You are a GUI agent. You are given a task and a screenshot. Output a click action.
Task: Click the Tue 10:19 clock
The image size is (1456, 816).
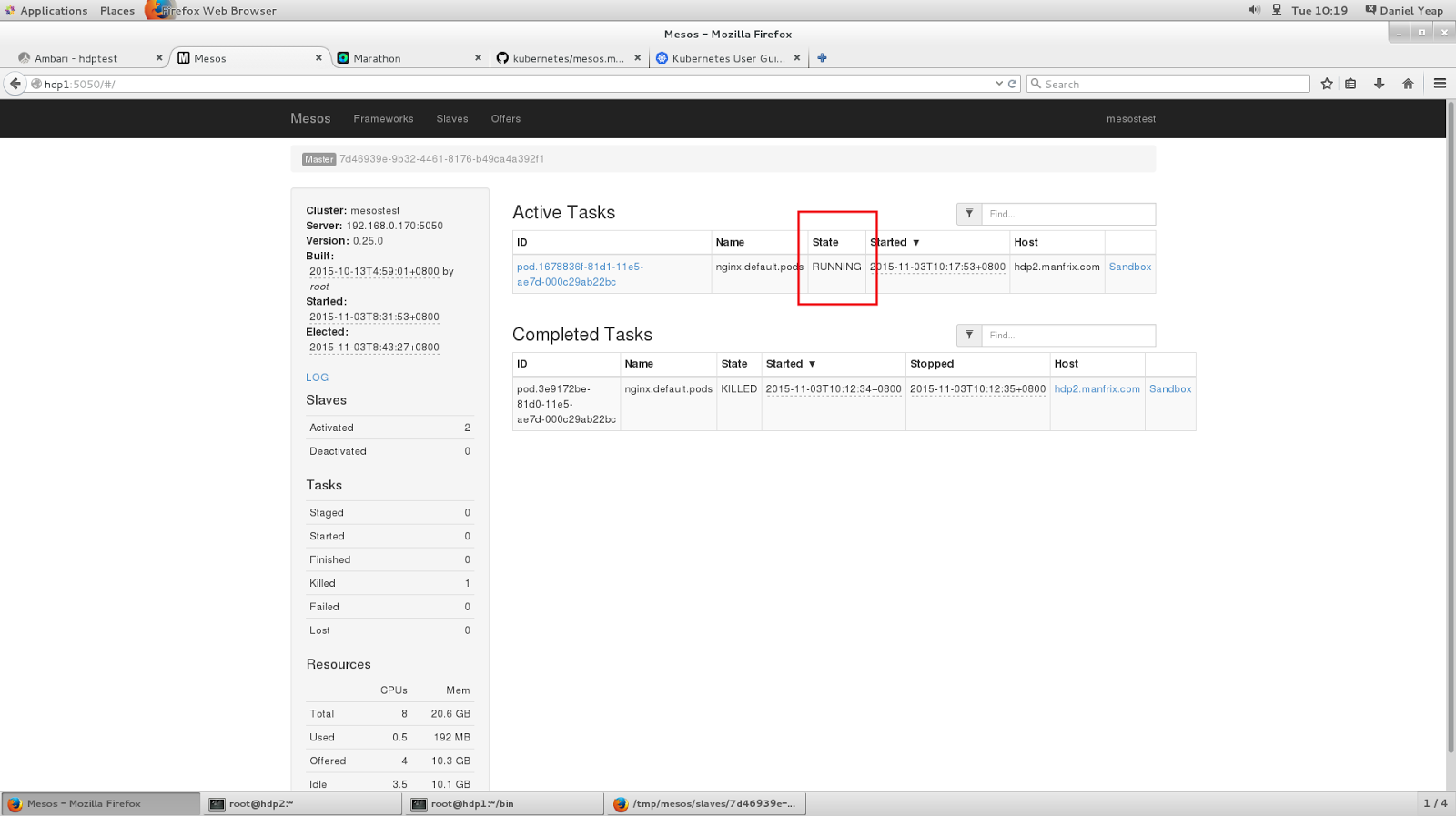click(x=1319, y=11)
